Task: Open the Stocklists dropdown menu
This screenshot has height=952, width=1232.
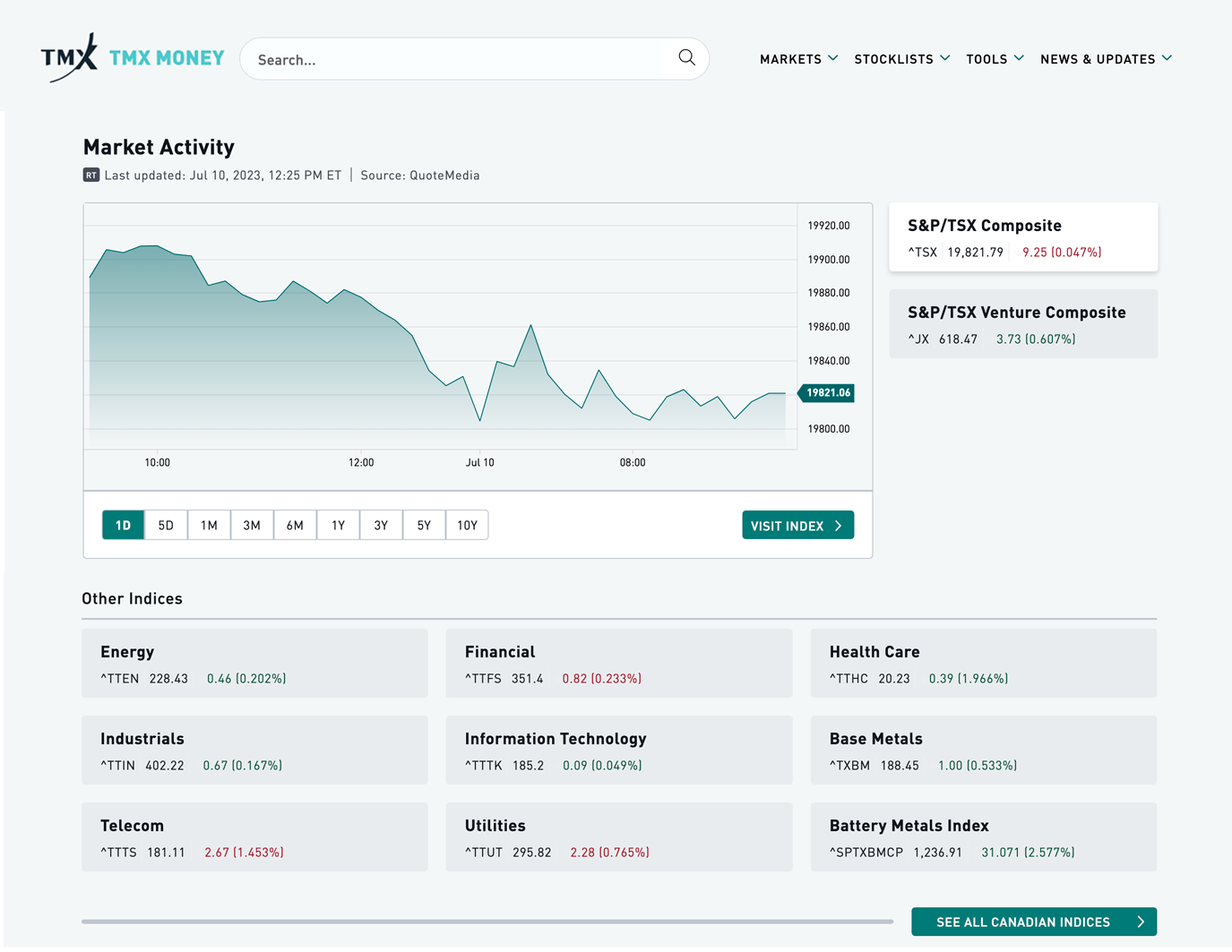Action: (901, 59)
